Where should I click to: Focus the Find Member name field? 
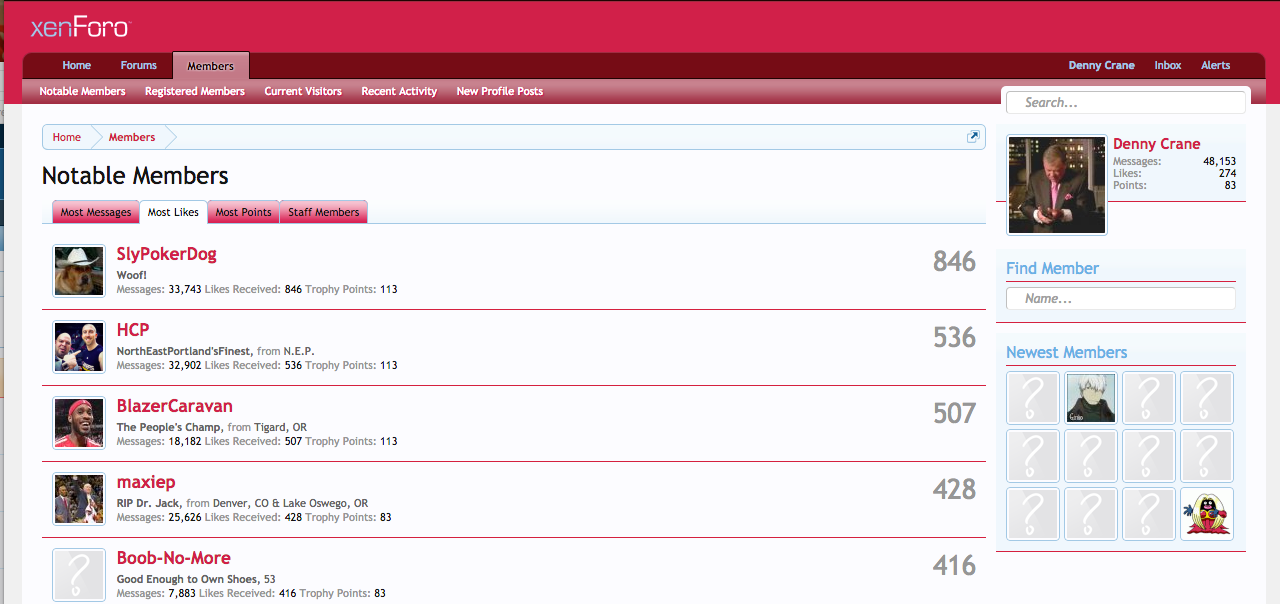pyautogui.click(x=1122, y=299)
